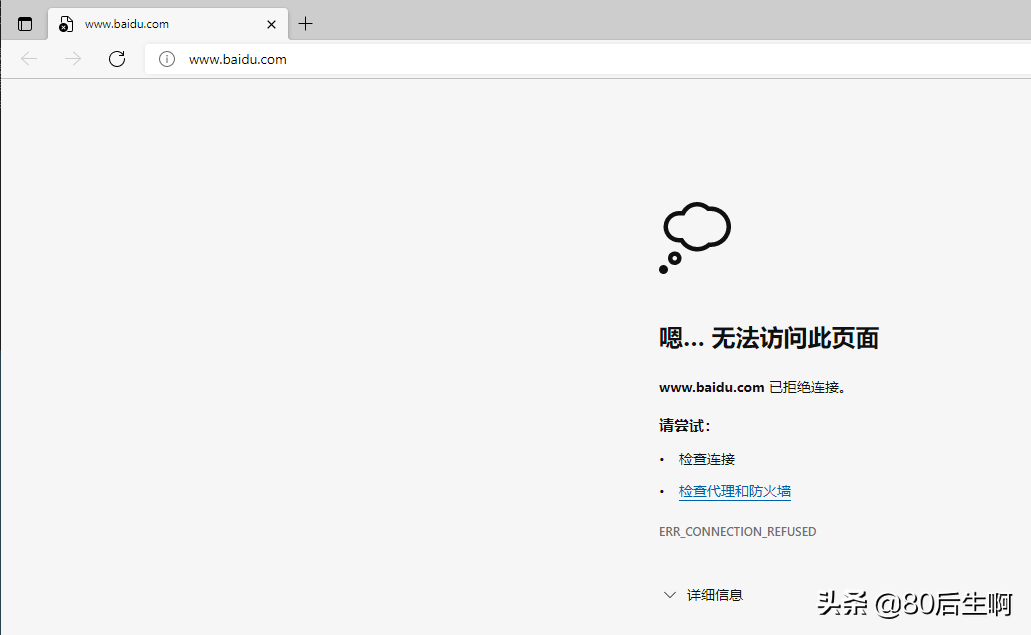The image size is (1031, 635).
Task: Expand the 详细信息 details section
Action: click(x=716, y=594)
